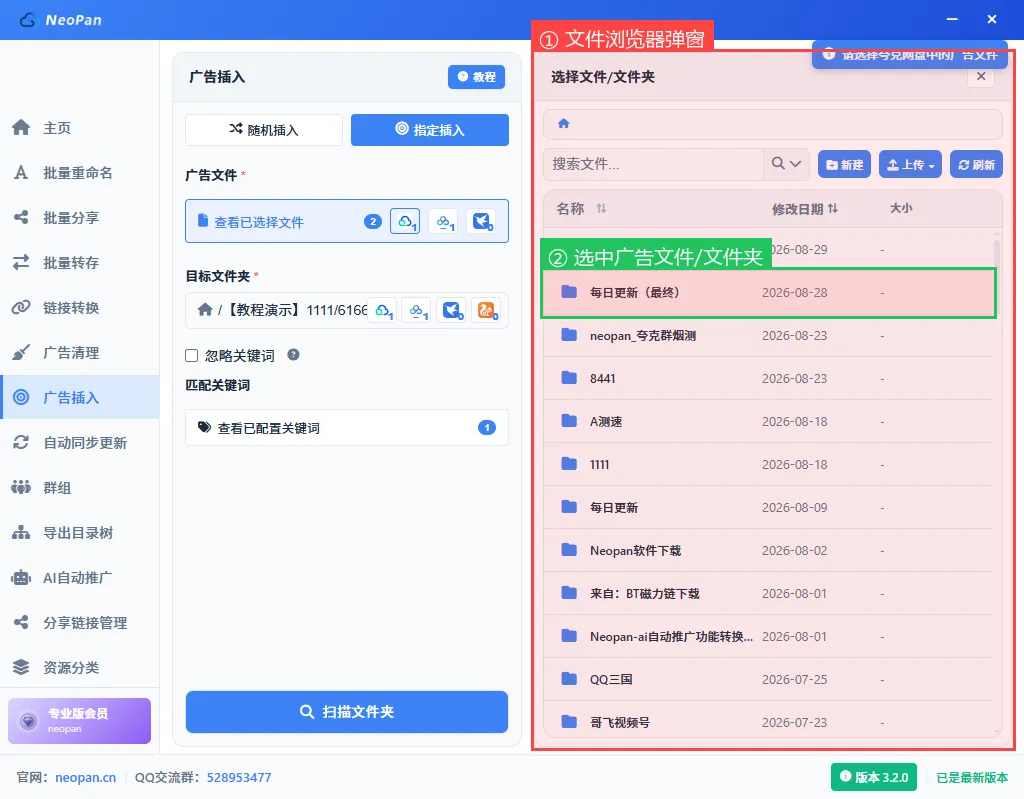Select the 来自：BT磁力链下载 folder
Screen dimensions: 1024x799
coord(768,593)
